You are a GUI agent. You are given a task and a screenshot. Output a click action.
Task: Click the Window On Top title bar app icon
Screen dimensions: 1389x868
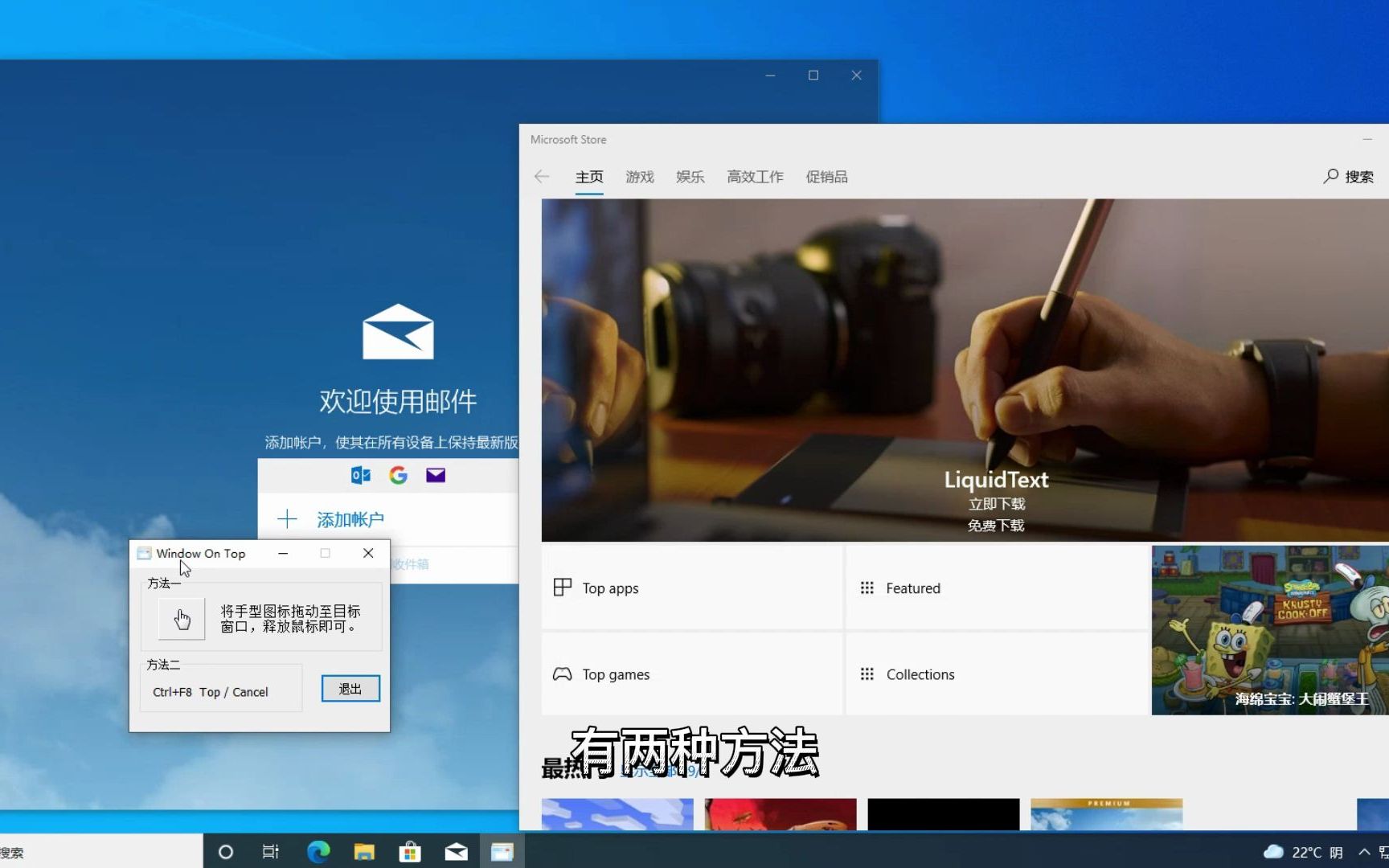(144, 553)
